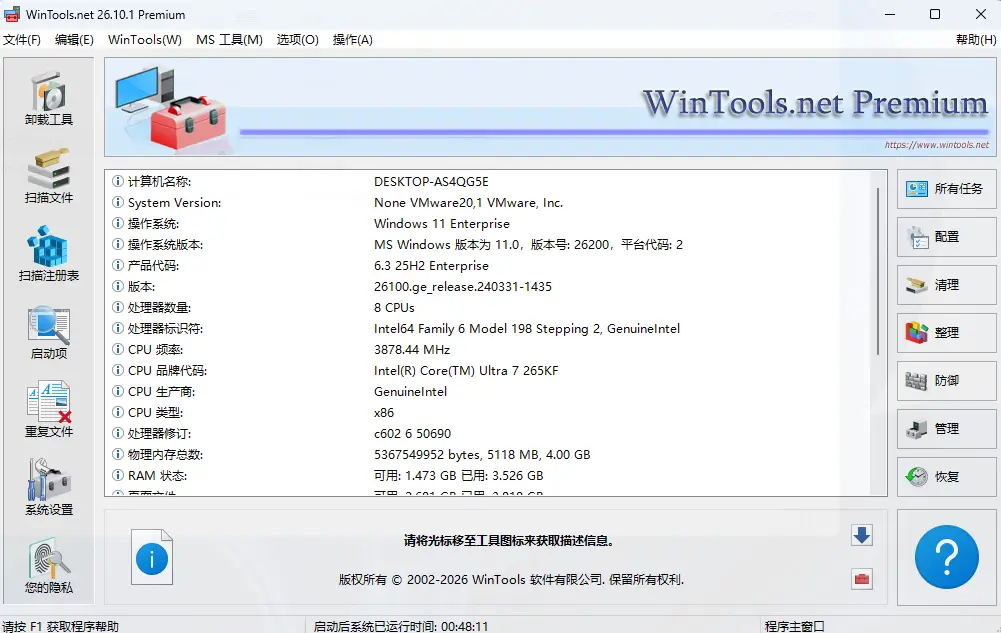Click the info icon beside 物理内存总数

coord(117,454)
